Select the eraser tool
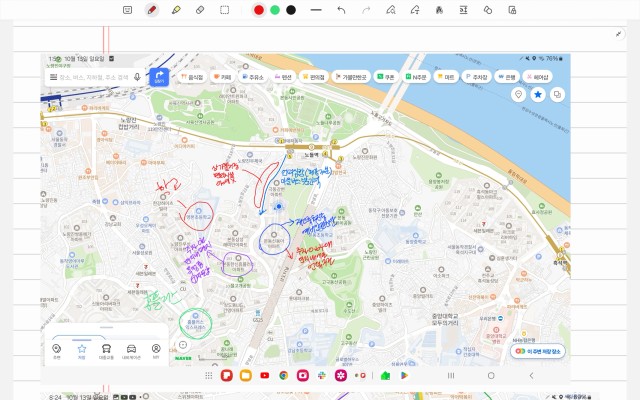Viewport: 640px width, 400px height. 200,10
